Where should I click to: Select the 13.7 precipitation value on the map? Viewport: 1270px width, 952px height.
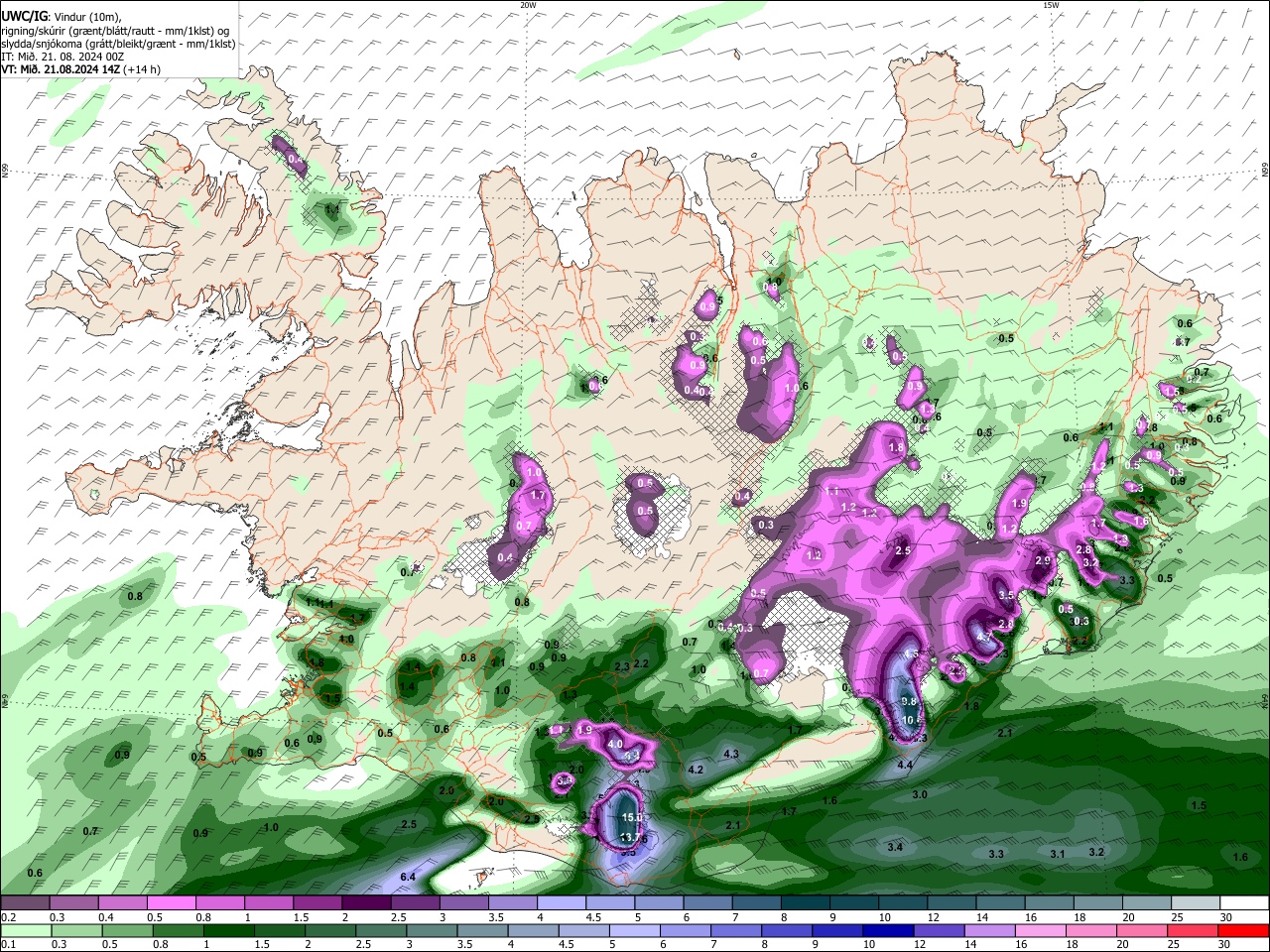pyautogui.click(x=630, y=838)
